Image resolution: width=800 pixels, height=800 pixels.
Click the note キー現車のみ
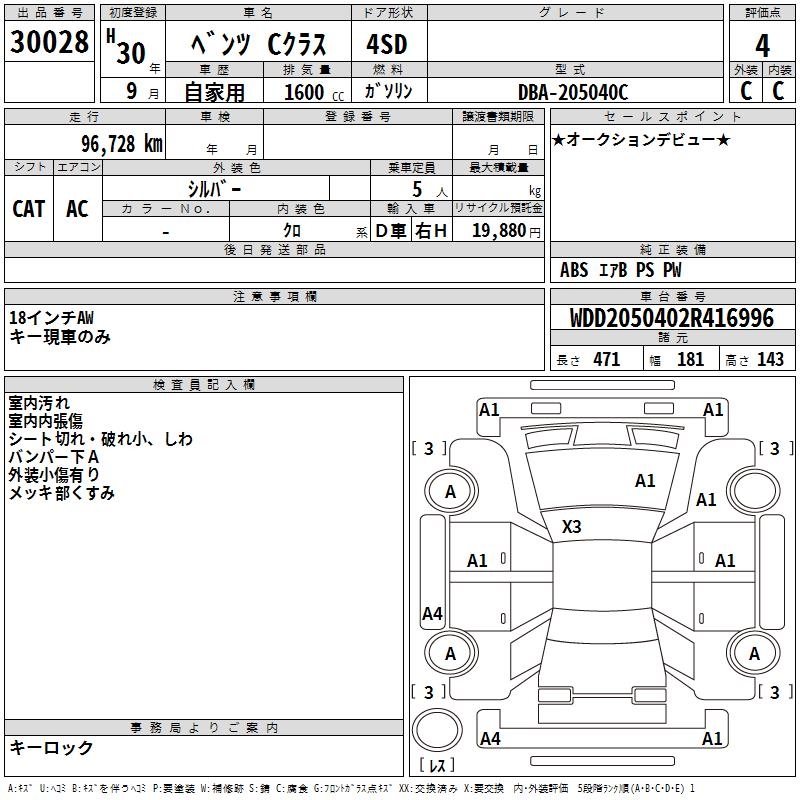(x=60, y=337)
